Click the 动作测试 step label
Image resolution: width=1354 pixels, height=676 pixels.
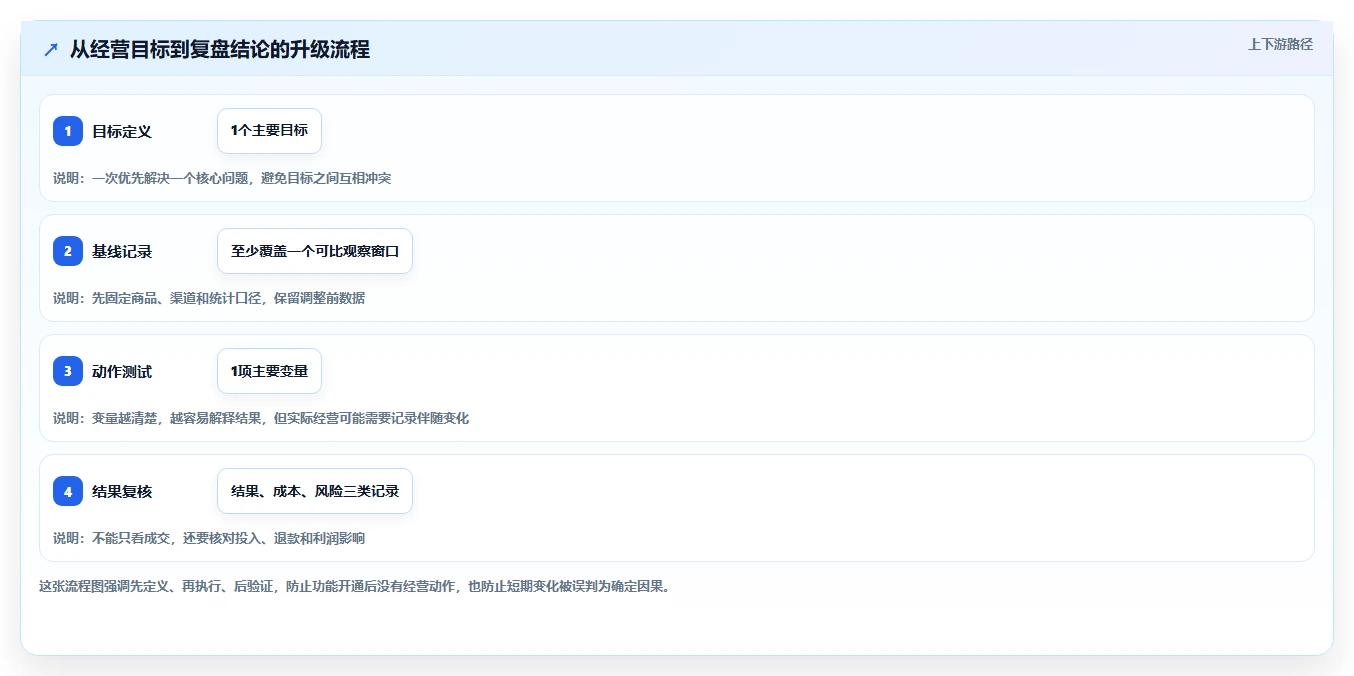coord(122,371)
